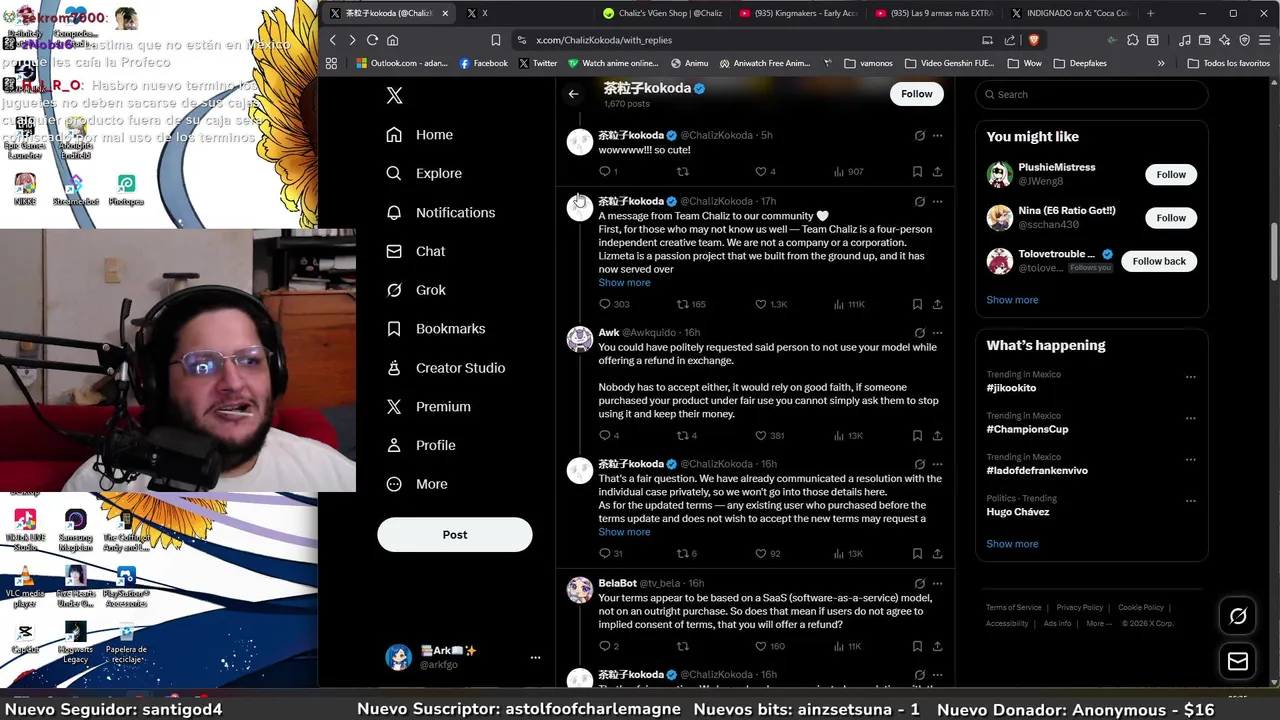1280x720 pixels.
Task: Open the floating Grok button at bottom right
Action: (x=1238, y=616)
